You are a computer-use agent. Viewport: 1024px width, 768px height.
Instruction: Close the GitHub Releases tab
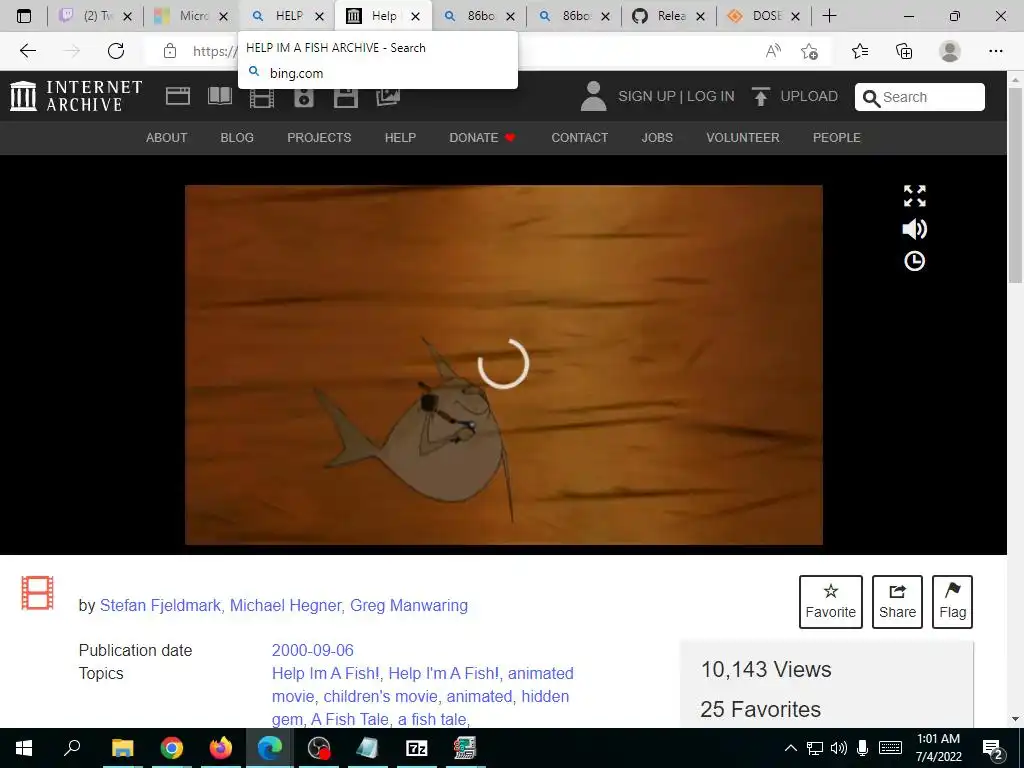pyautogui.click(x=700, y=16)
